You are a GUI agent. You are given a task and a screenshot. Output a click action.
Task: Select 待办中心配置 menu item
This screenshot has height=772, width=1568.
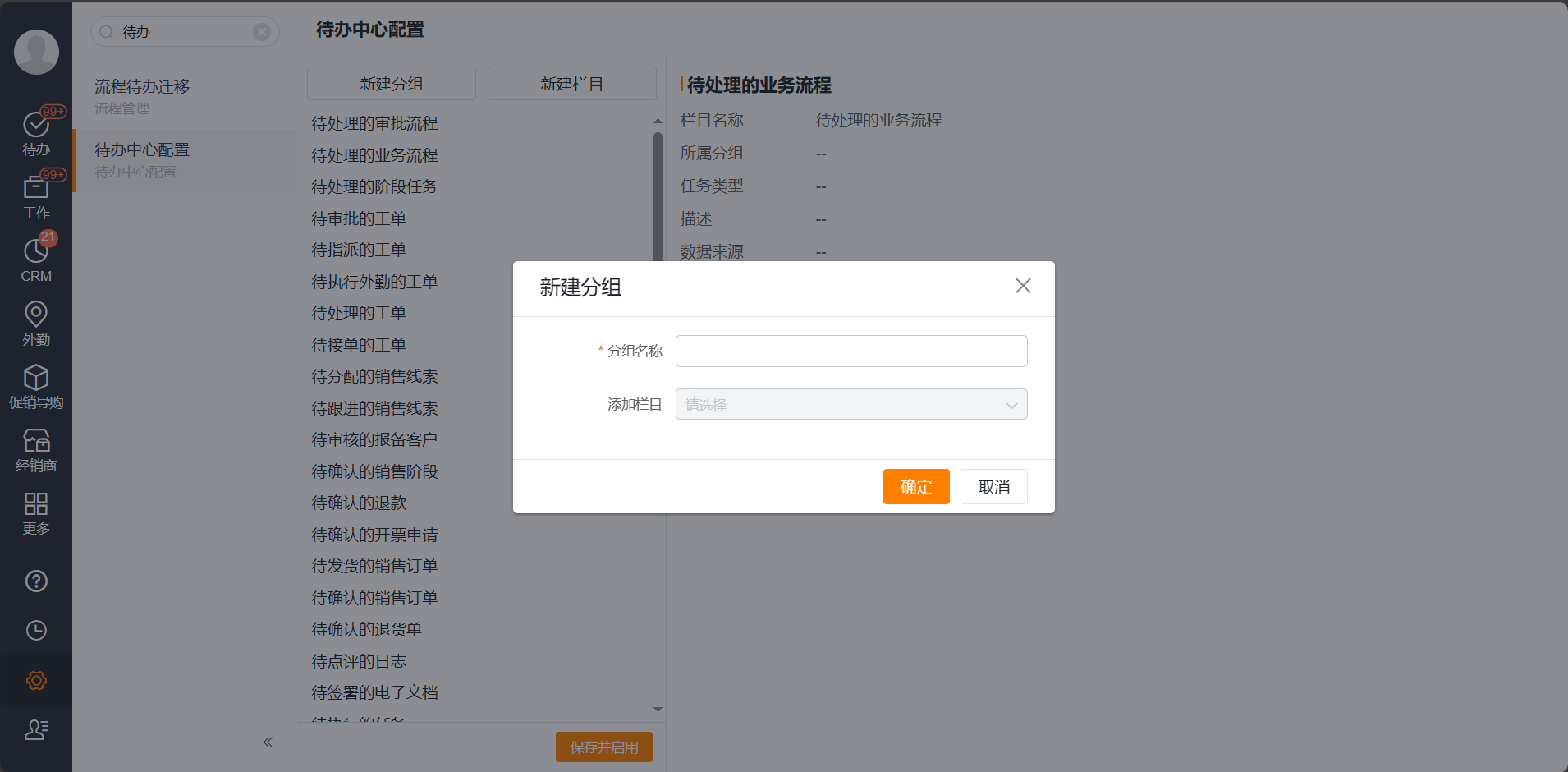(184, 160)
